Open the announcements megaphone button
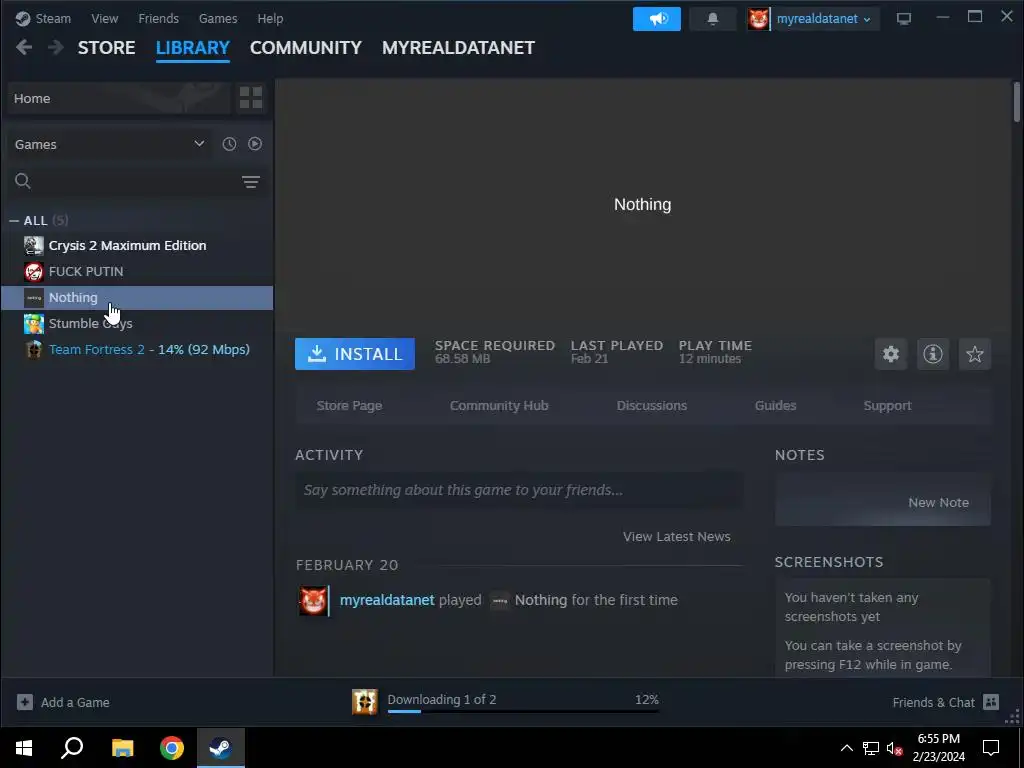 [656, 19]
